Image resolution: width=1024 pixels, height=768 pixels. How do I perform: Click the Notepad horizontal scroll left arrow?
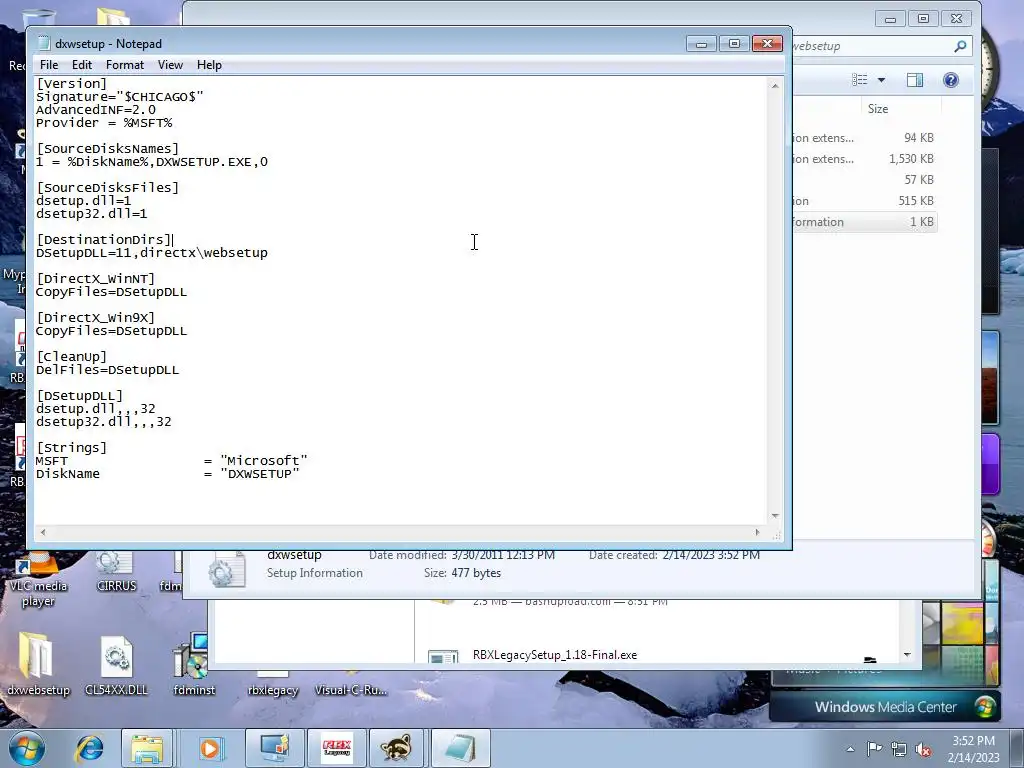[x=43, y=532]
